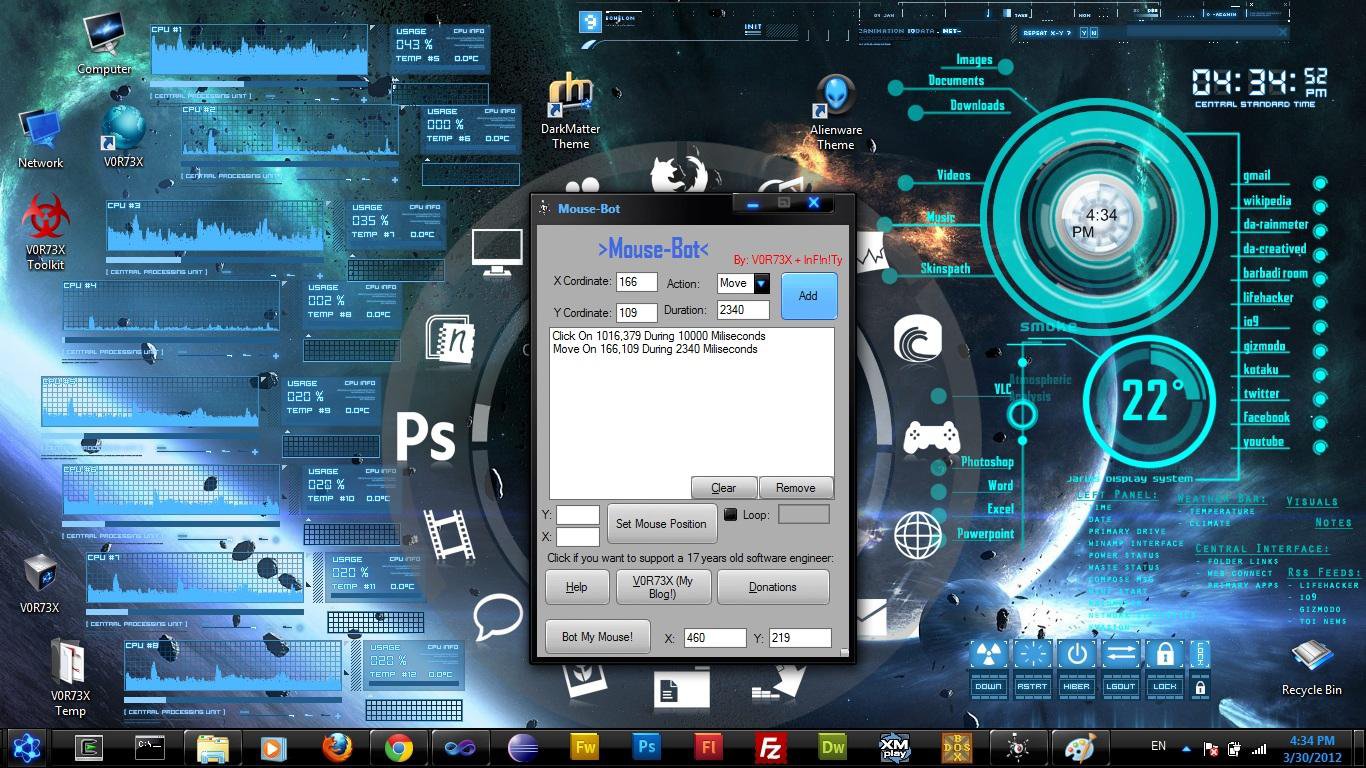The height and width of the screenshot is (768, 1366).
Task: Open the youtube link in sidebar
Action: (x=1263, y=442)
